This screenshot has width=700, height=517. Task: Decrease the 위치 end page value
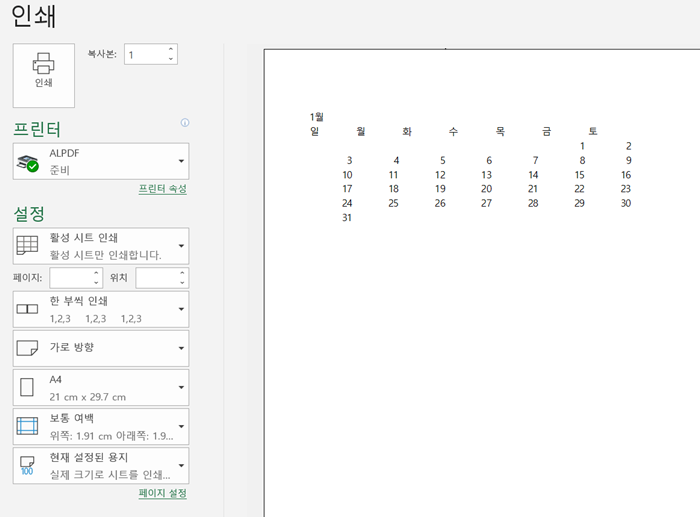click(x=182, y=283)
